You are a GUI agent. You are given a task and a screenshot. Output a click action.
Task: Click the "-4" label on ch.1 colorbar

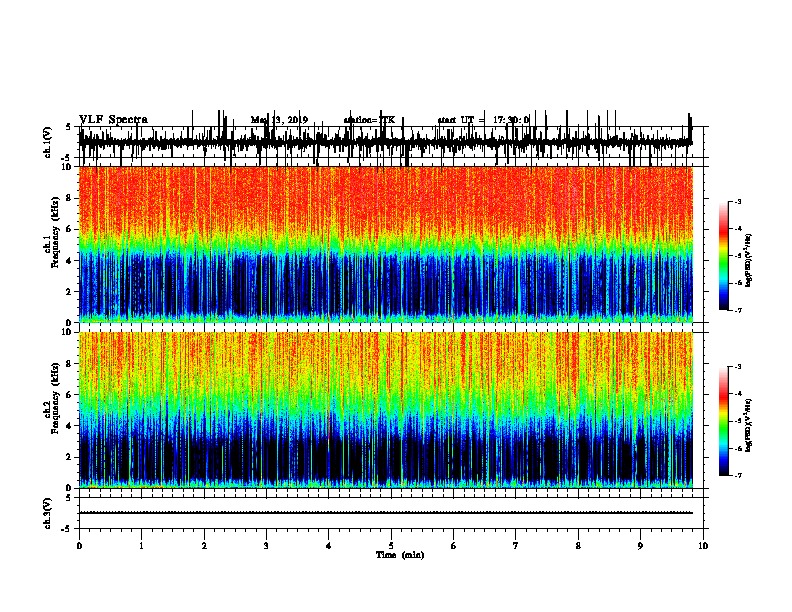coord(738,229)
